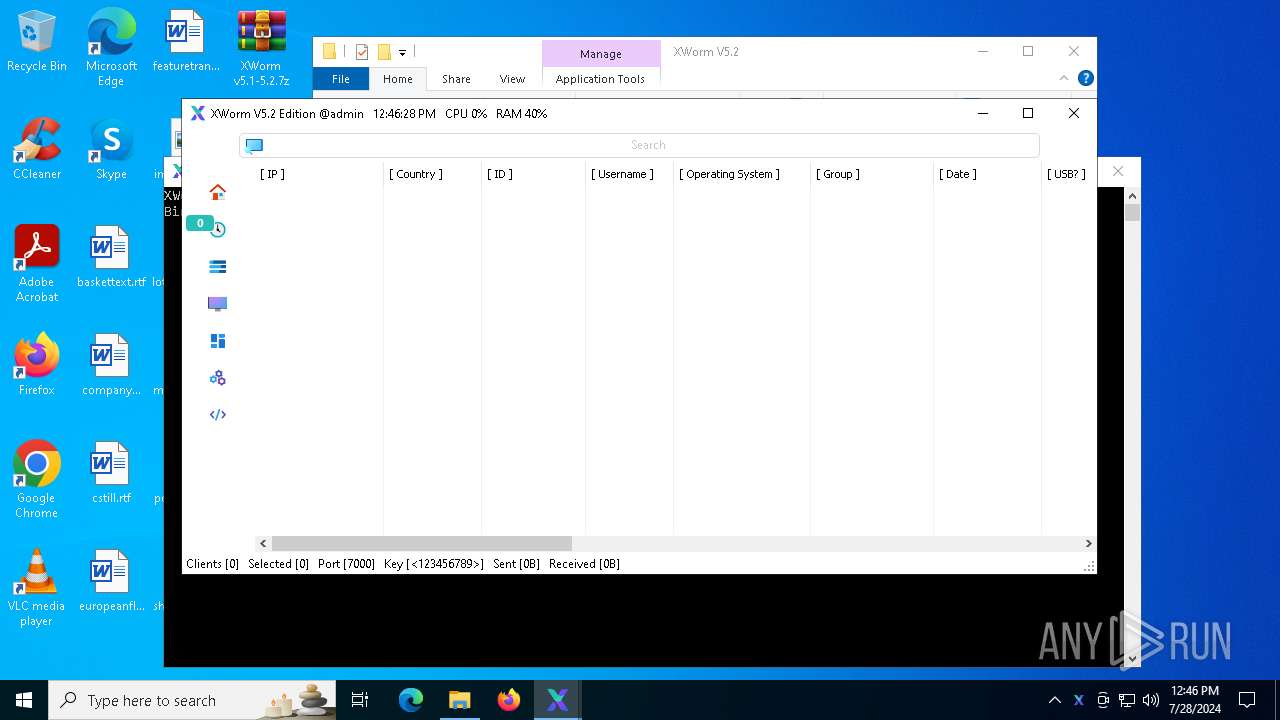The image size is (1280, 720).
Task: Open the clock history icon in XWorm sidebar
Action: pos(218,229)
